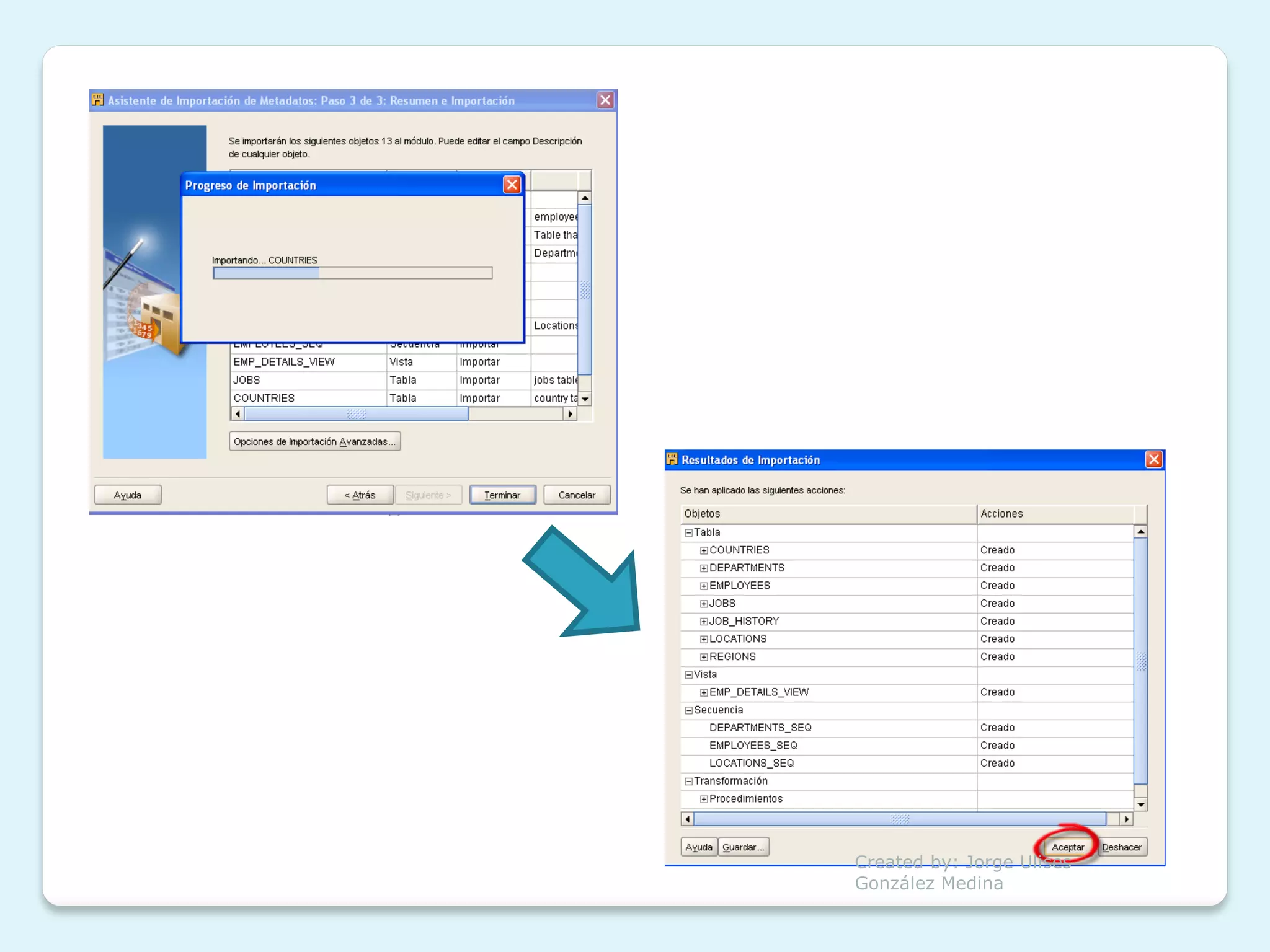Image resolution: width=1270 pixels, height=952 pixels.
Task: Close the Progreso de Importación dialog
Action: tap(512, 185)
